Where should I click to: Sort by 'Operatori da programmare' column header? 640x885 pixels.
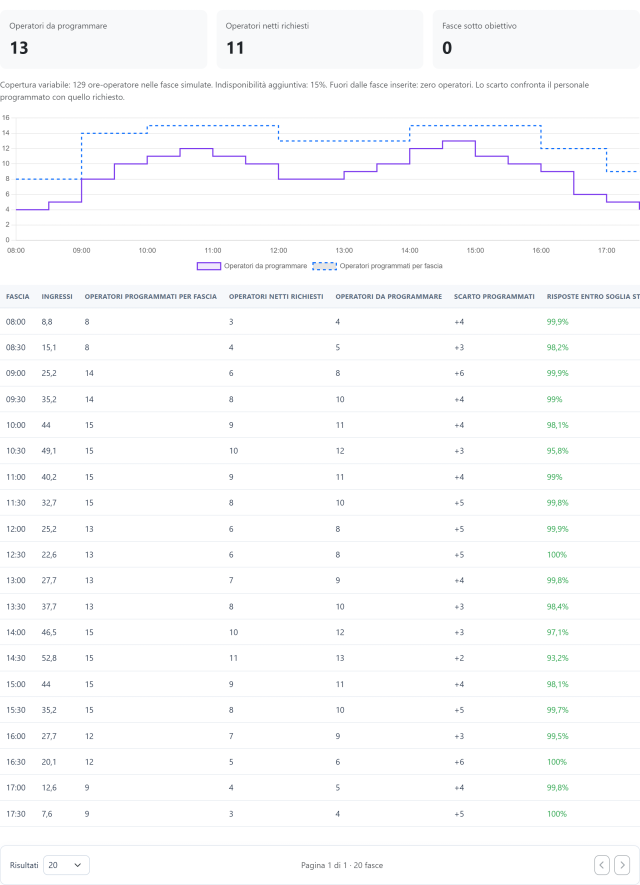coord(389,296)
